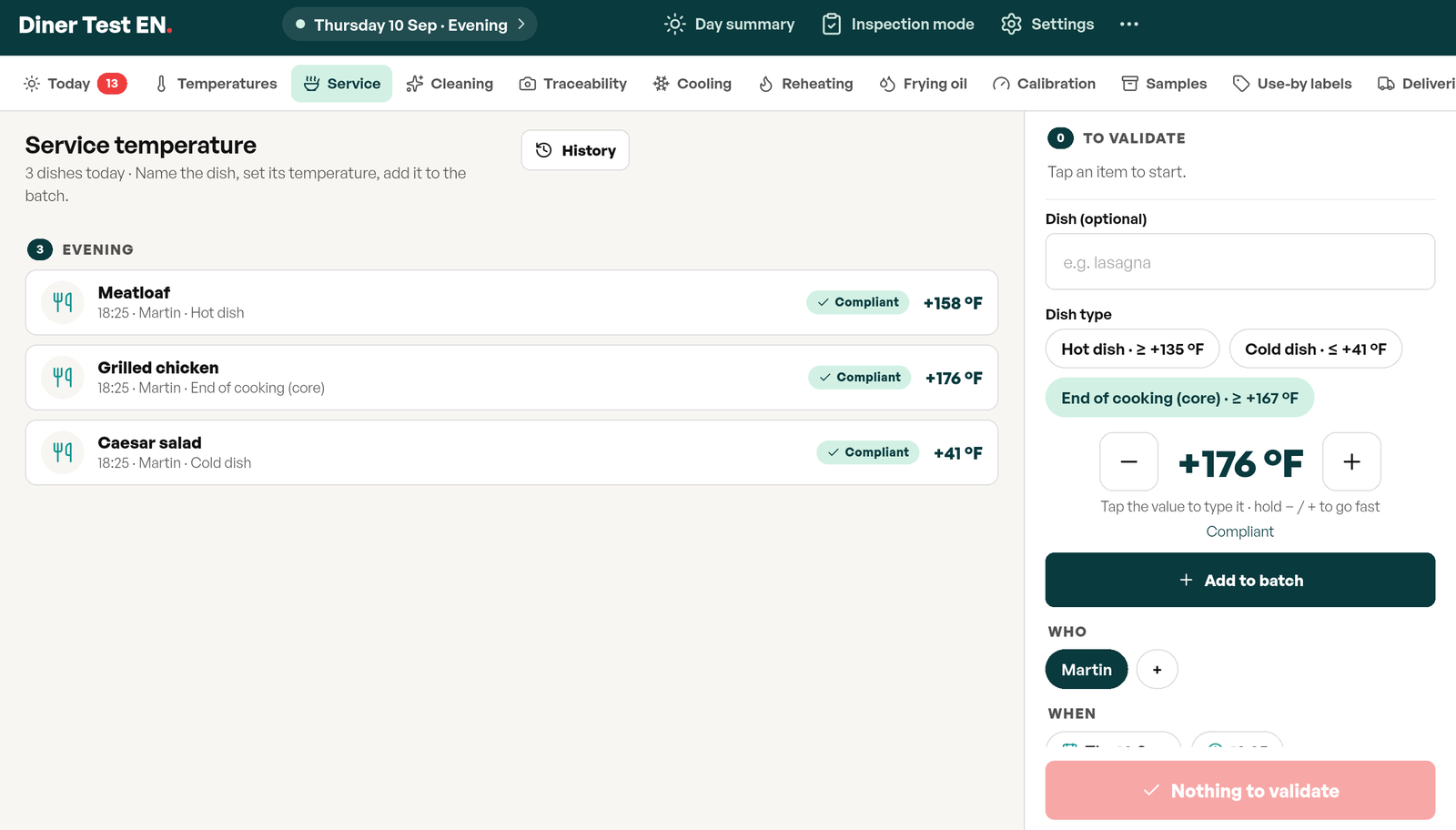Expand the Thursday 10 Sep Evening selector
Image resolution: width=1456 pixels, height=830 pixels.
pos(409,25)
